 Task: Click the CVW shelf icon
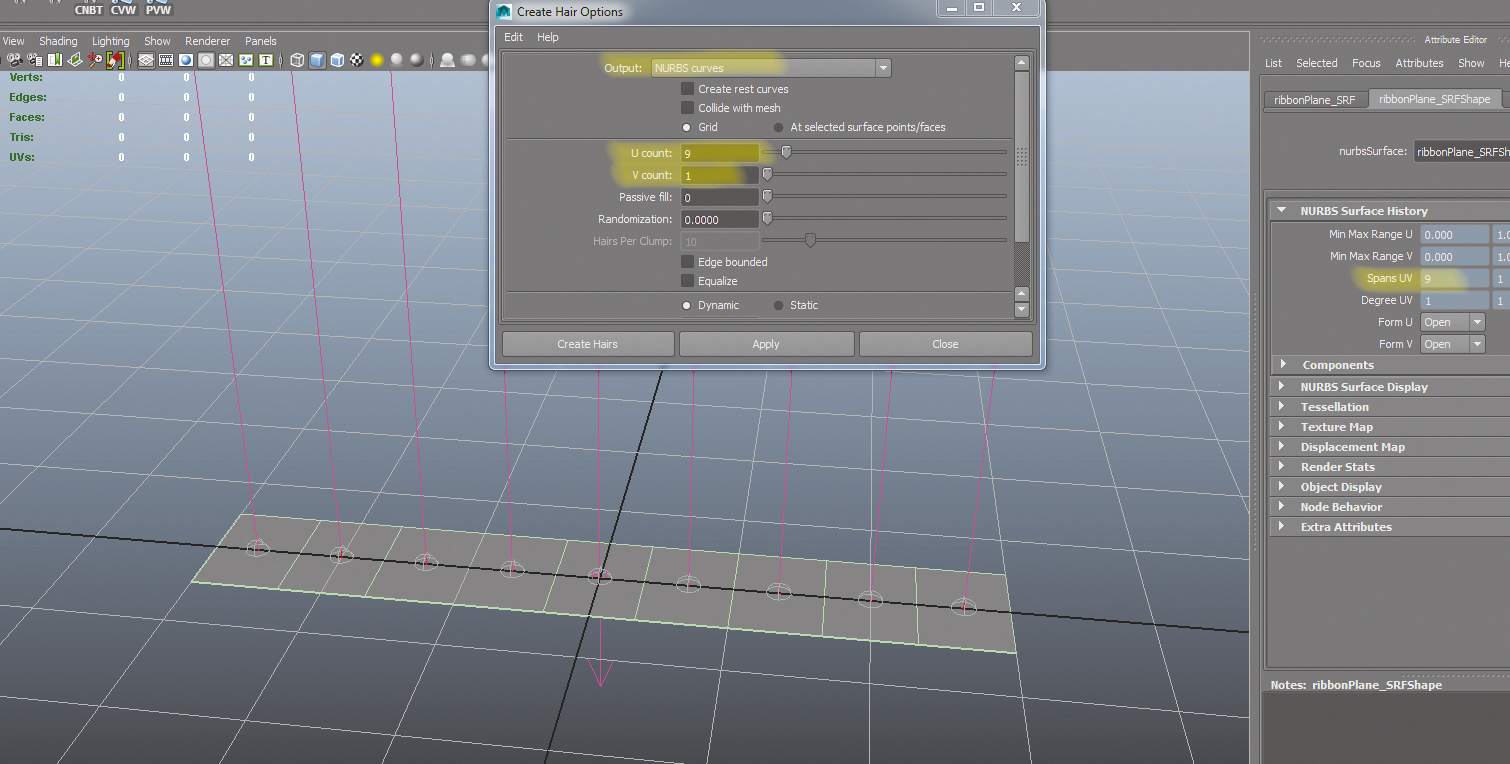123,8
